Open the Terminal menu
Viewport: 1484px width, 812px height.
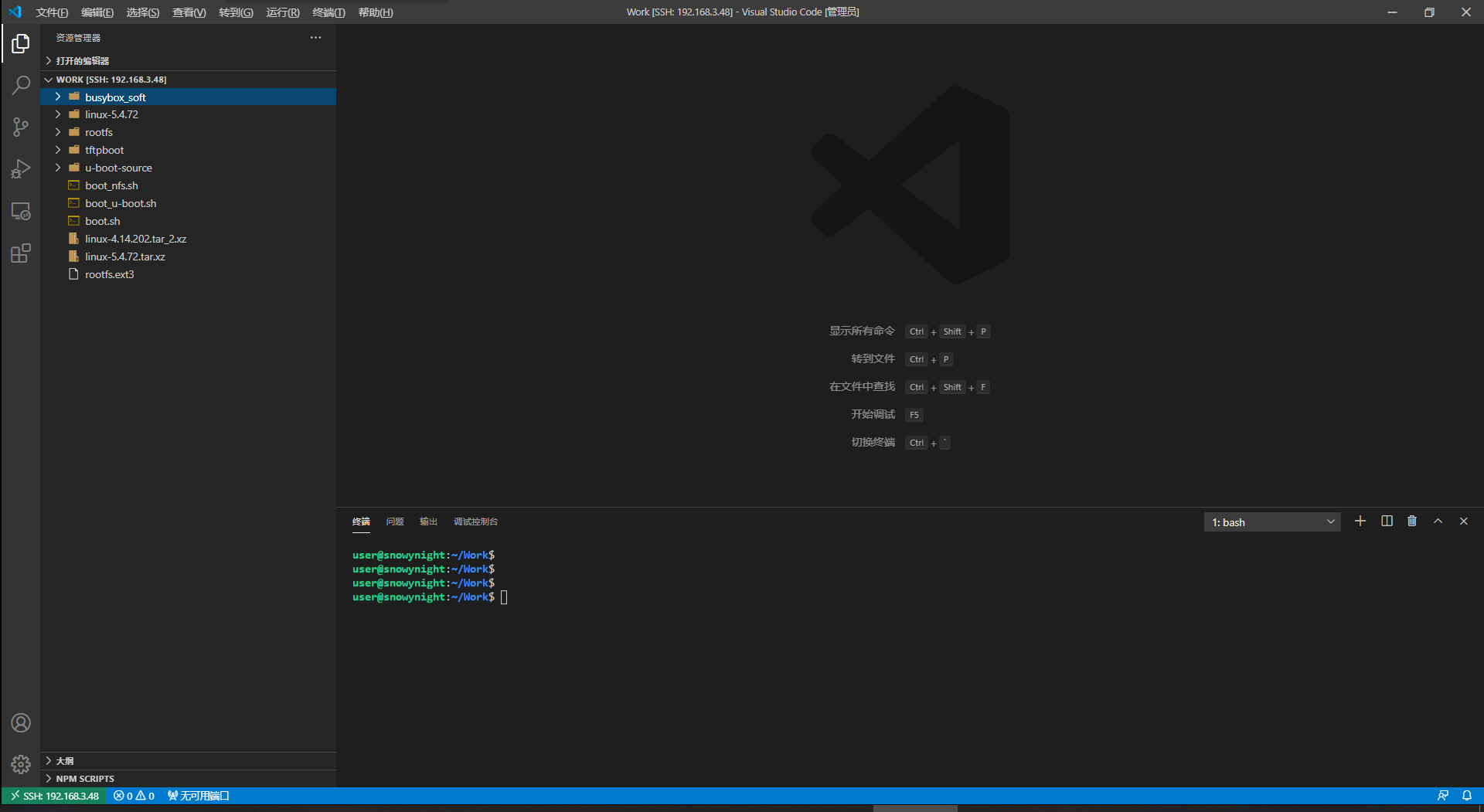tap(328, 12)
